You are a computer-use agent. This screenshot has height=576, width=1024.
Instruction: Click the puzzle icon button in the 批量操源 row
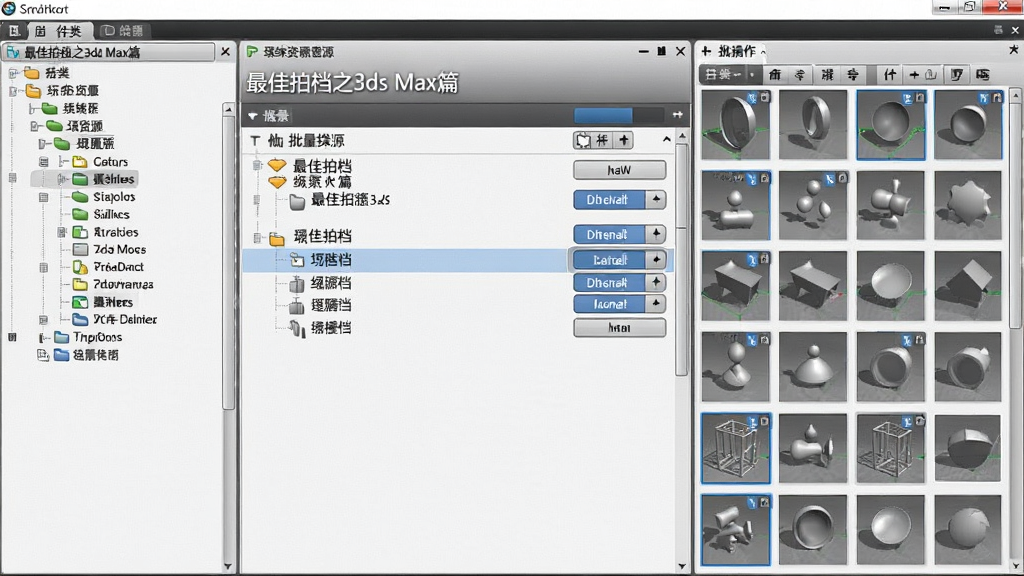tap(583, 140)
